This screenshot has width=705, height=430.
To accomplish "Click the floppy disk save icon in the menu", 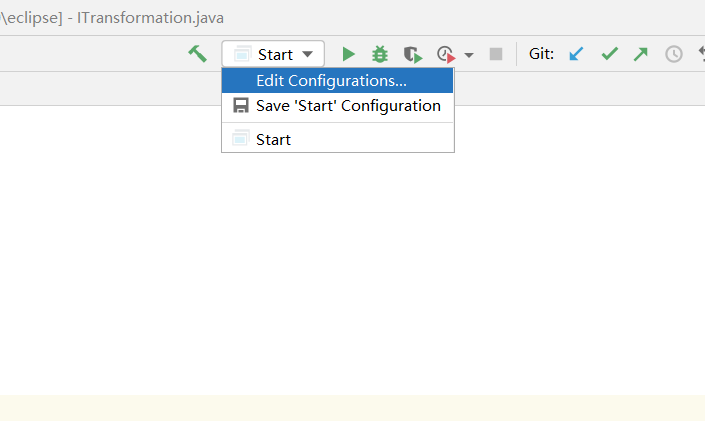I will (x=240, y=106).
